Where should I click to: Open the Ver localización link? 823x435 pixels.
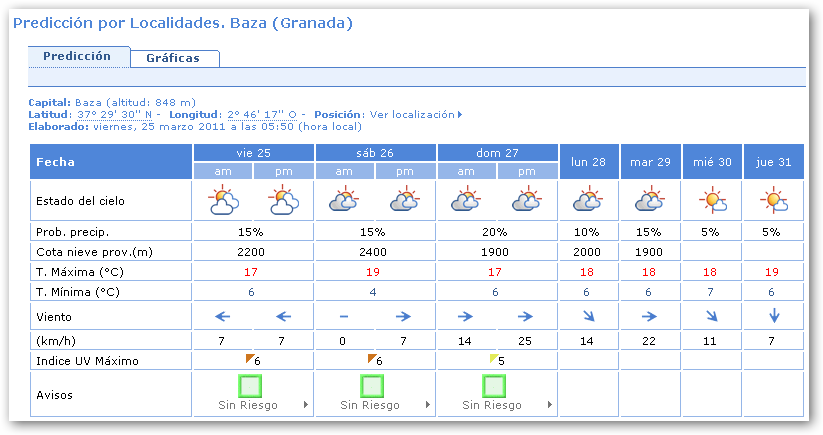415,115
